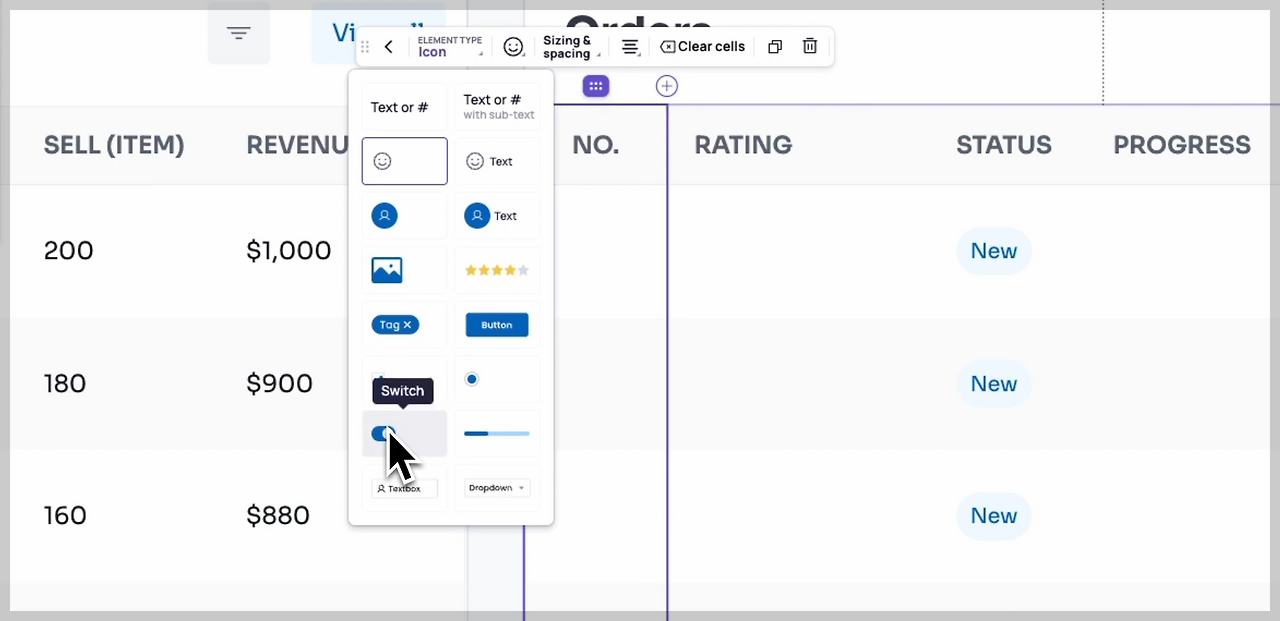The image size is (1280, 621).
Task: Click the circled plus add-column icon
Action: click(667, 86)
